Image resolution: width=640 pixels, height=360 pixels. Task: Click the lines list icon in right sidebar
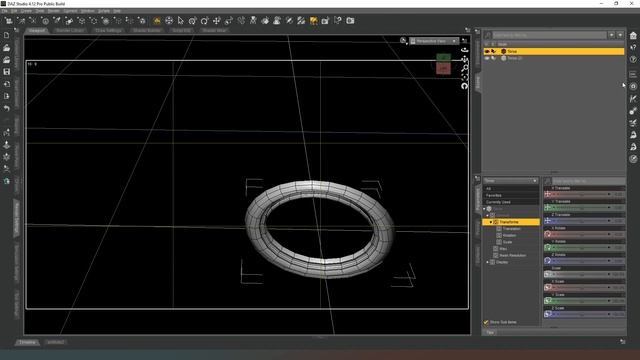(x=633, y=74)
